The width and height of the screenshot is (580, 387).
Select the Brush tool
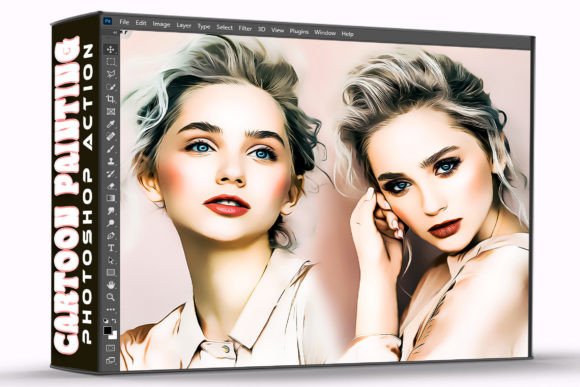[111, 149]
